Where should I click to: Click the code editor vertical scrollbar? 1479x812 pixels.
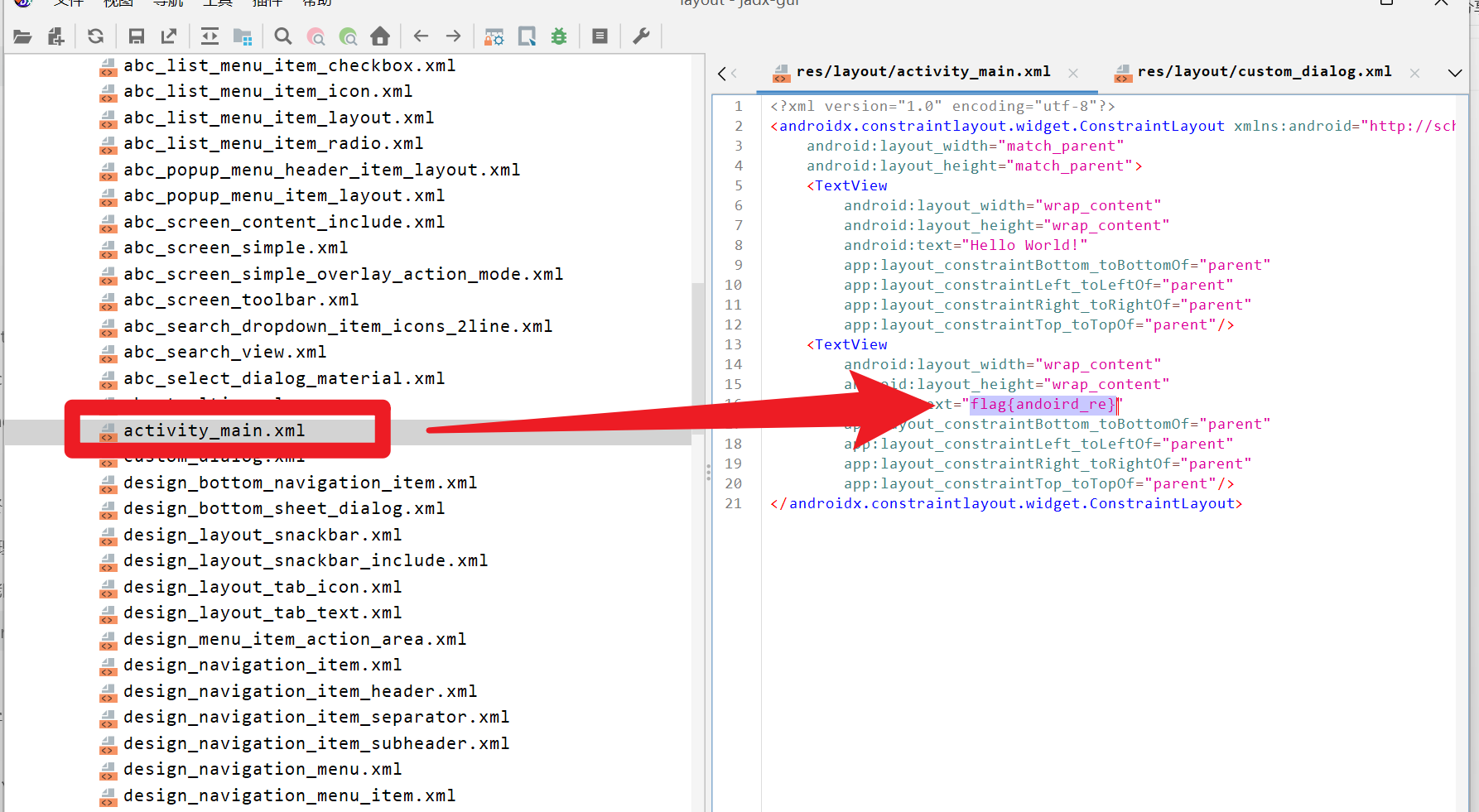pyautogui.click(x=1462, y=454)
